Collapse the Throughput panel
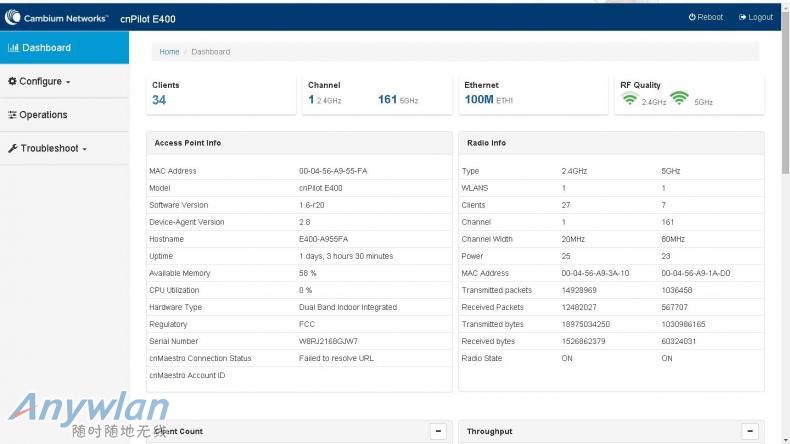This screenshot has width=790, height=444. tap(750, 431)
